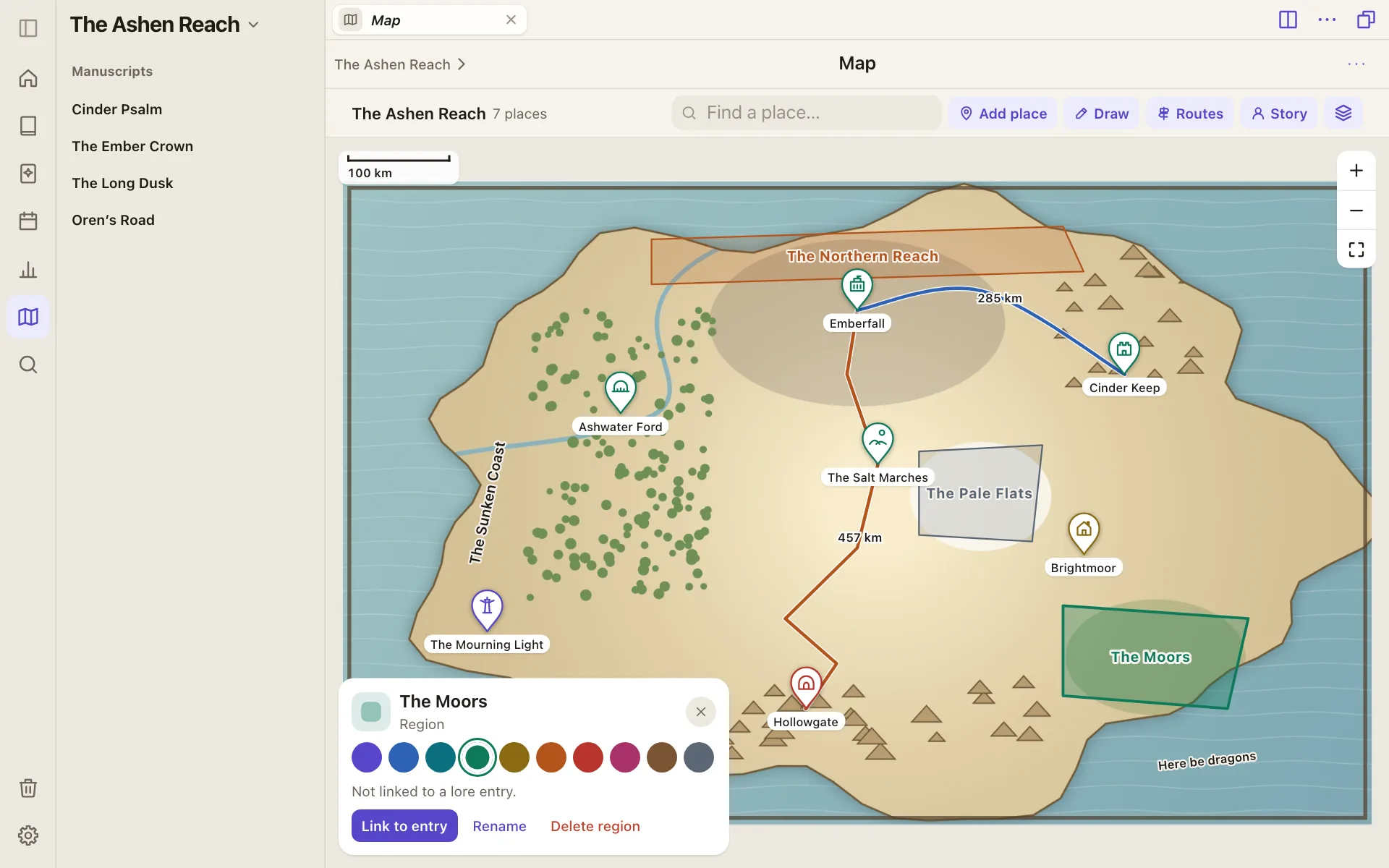Image resolution: width=1389 pixels, height=868 pixels.
Task: Click the split view icon
Action: tap(1288, 20)
